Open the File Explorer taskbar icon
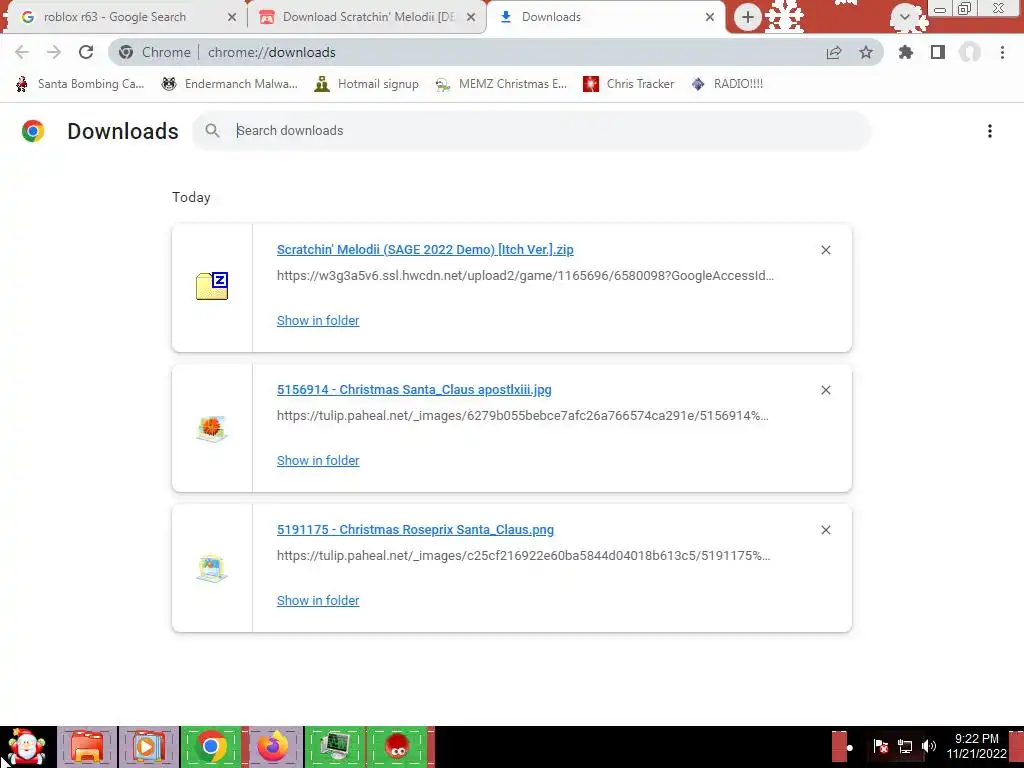 87,747
